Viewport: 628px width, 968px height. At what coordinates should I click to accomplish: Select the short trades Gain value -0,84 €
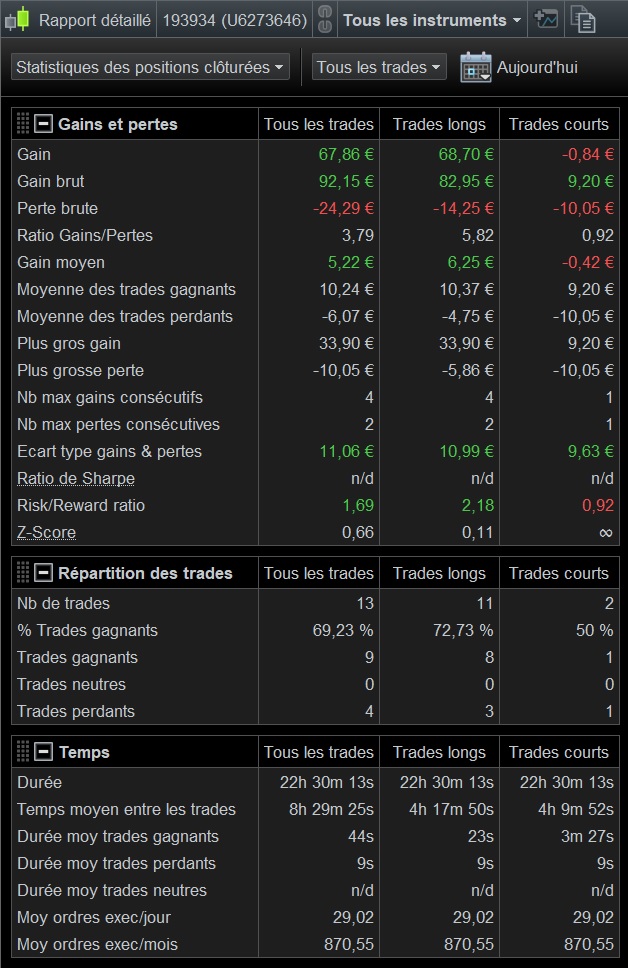click(x=587, y=154)
